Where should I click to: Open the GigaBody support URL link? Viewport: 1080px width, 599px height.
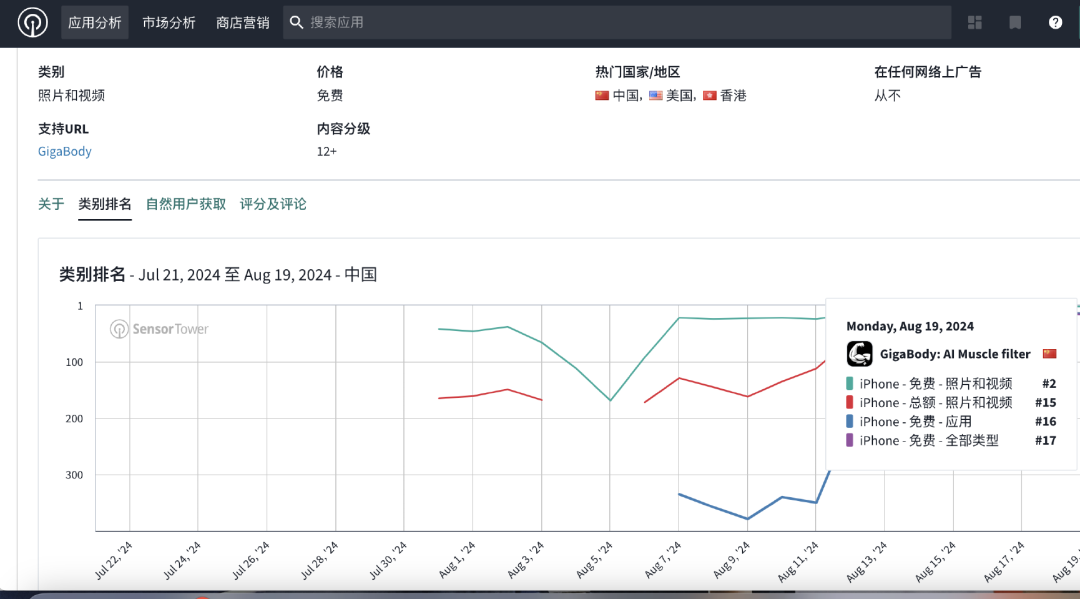(x=65, y=152)
